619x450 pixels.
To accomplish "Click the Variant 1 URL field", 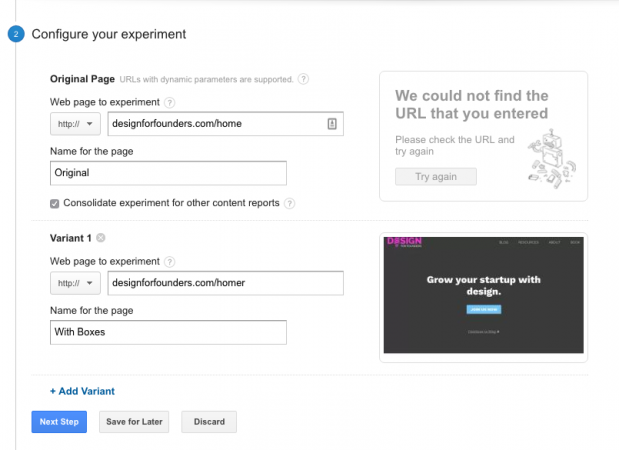I will [x=225, y=283].
